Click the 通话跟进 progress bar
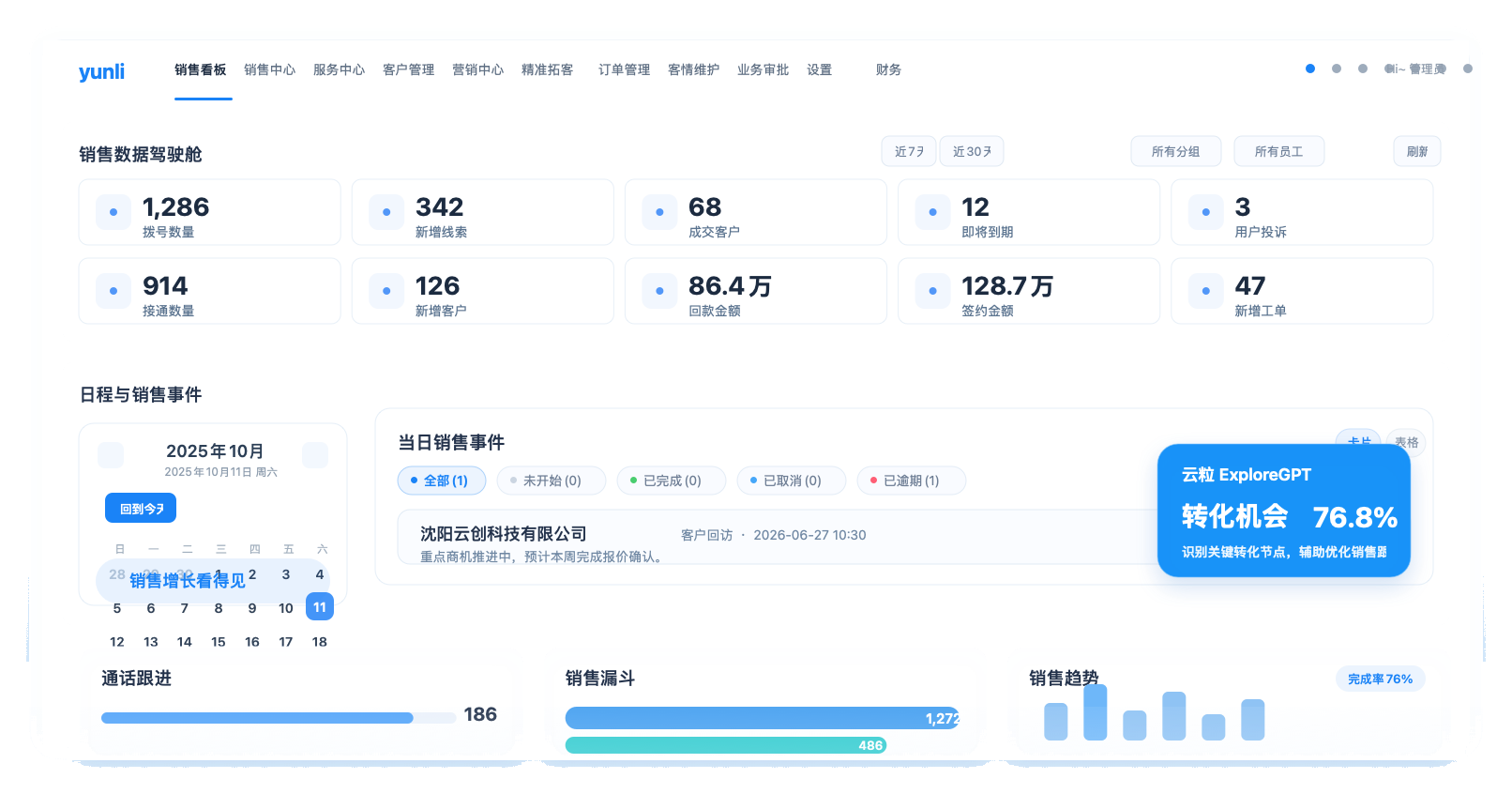This screenshot has width=1512, height=794. point(279,718)
